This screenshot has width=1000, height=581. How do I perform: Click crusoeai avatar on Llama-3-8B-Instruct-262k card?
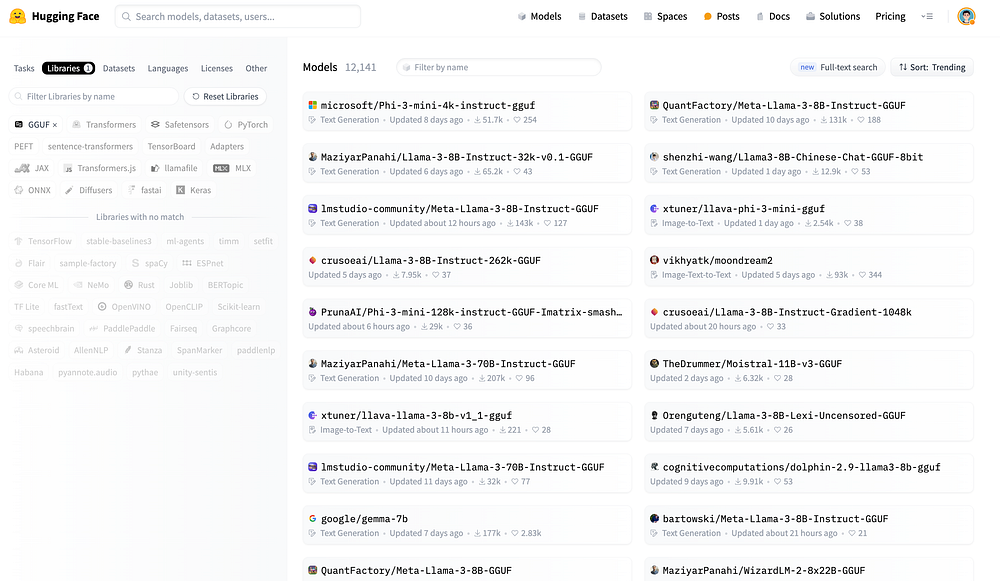tap(312, 260)
